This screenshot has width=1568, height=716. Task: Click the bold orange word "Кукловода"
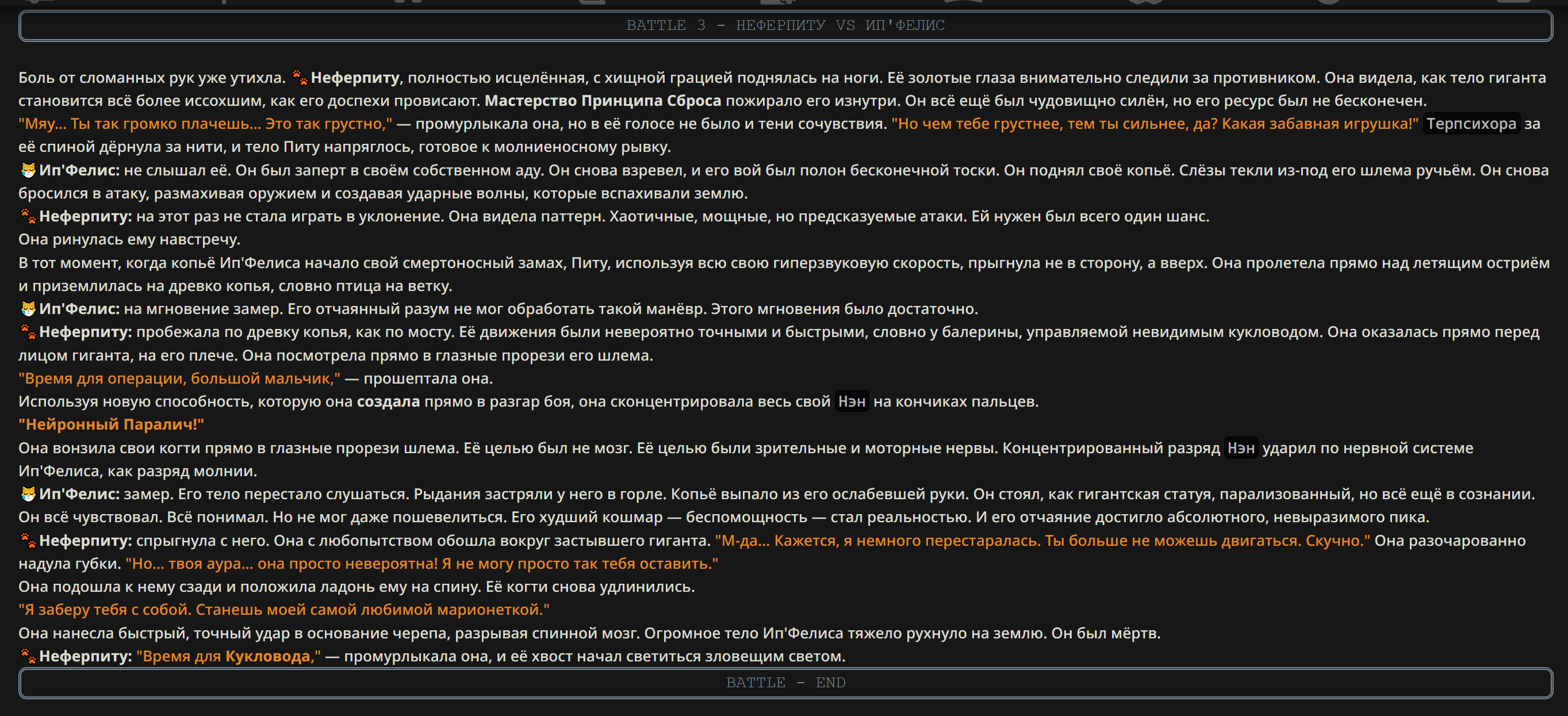coord(268,656)
